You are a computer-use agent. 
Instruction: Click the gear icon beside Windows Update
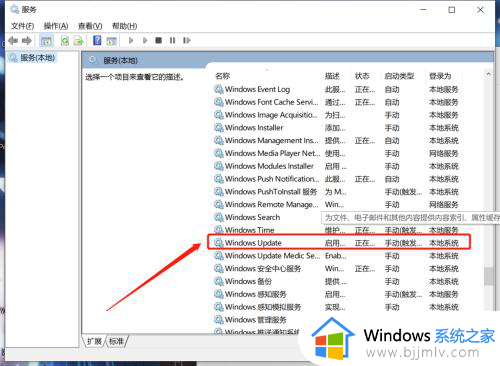coord(219,243)
